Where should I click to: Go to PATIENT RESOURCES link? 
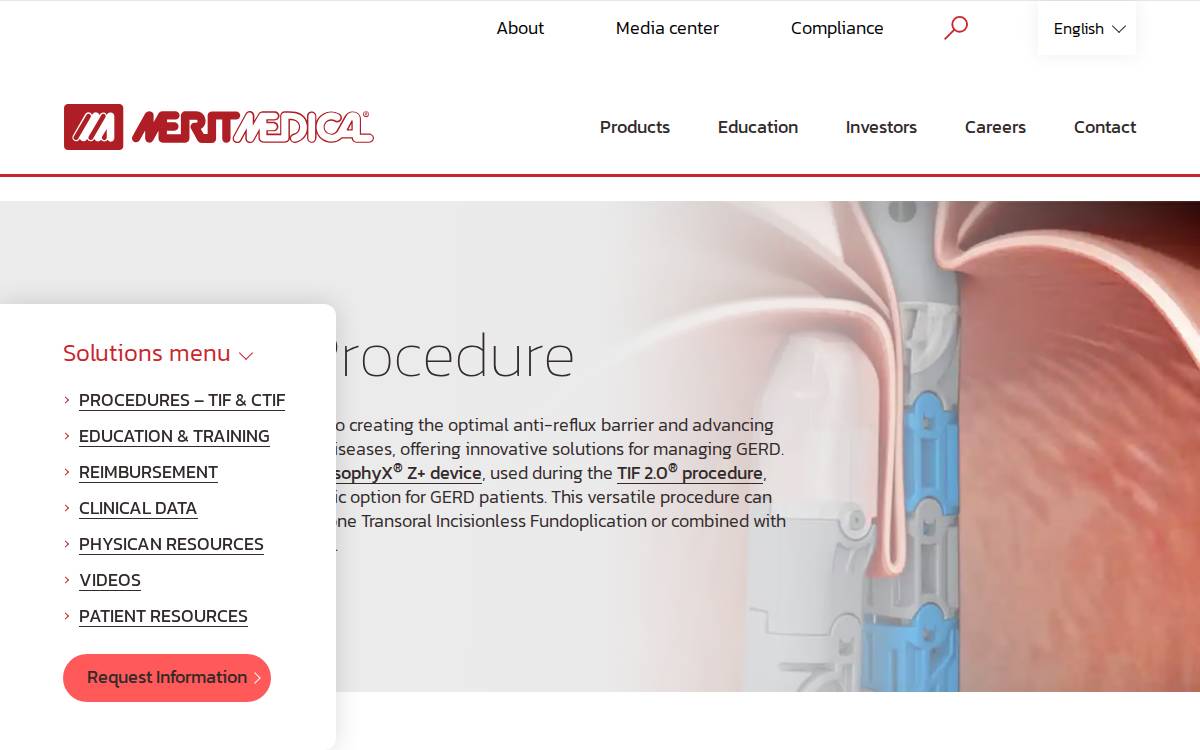pyautogui.click(x=163, y=616)
